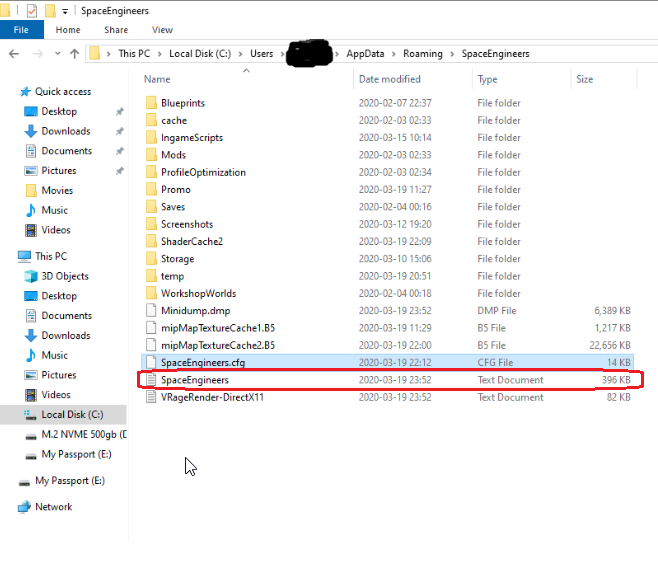
Task: Click the Blueprints folder icon
Action: [151, 103]
